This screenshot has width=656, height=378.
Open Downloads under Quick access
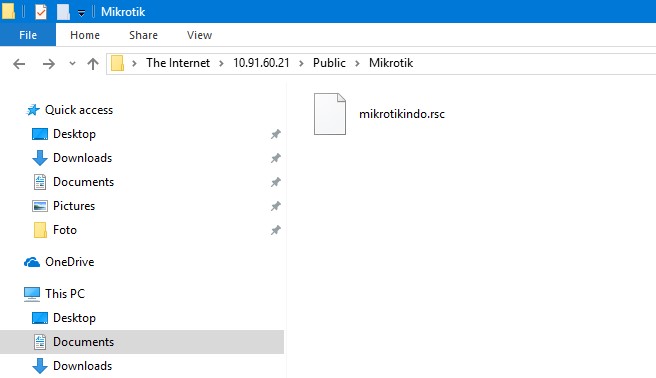pyautogui.click(x=82, y=158)
